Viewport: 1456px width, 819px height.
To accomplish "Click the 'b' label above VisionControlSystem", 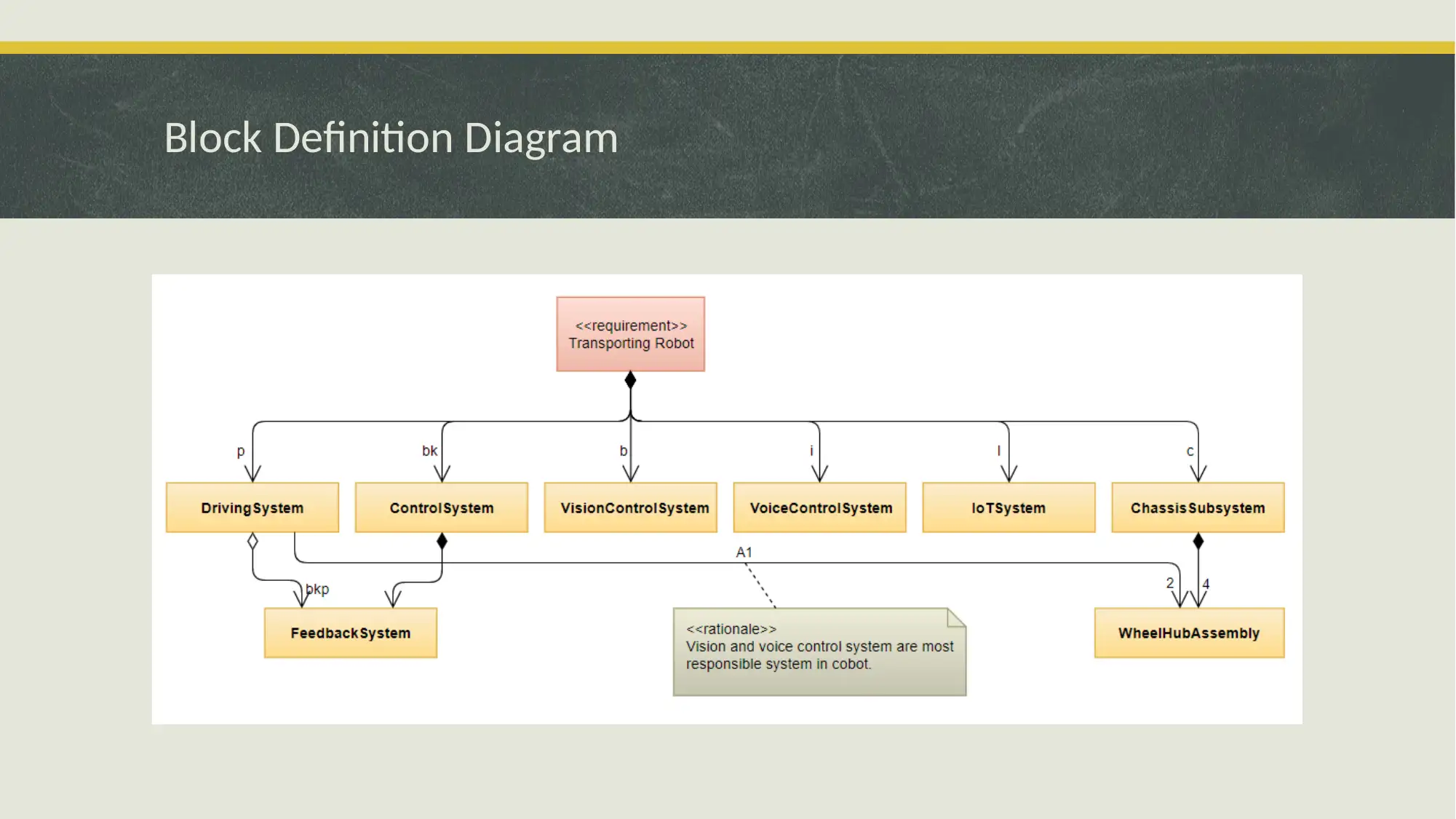I will 624,451.
